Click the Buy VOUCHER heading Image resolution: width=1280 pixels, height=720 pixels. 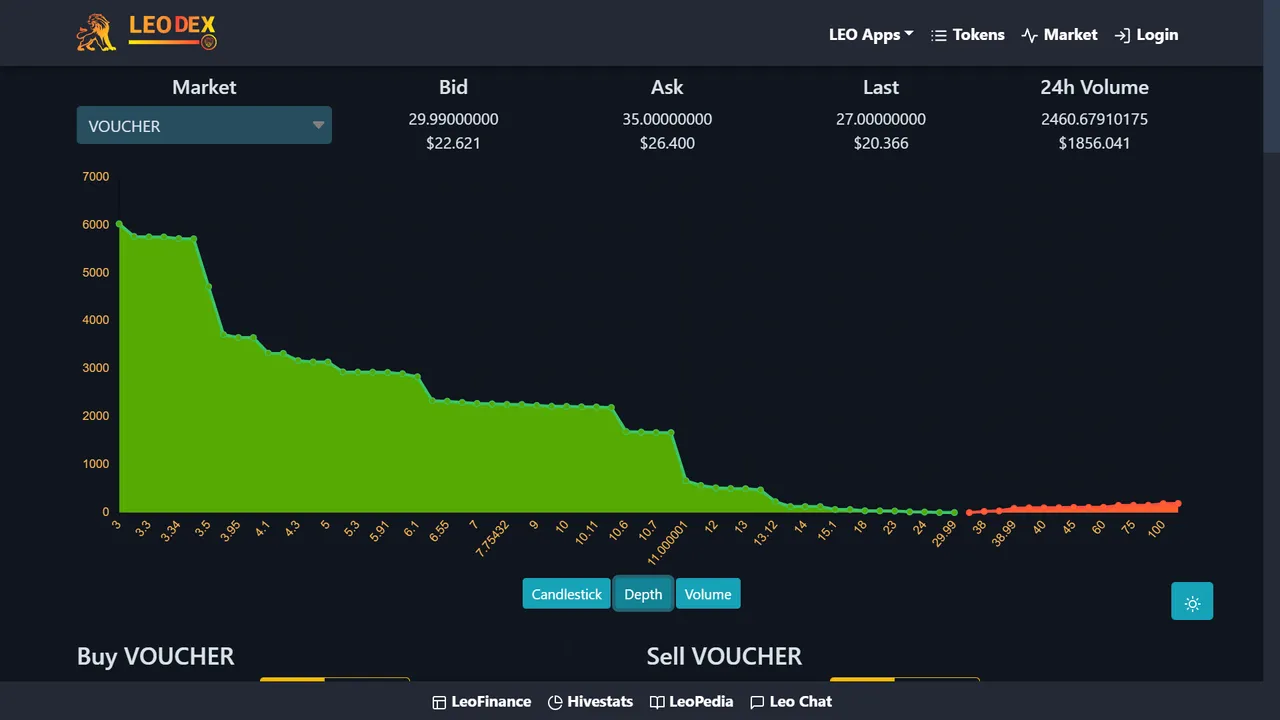point(155,656)
